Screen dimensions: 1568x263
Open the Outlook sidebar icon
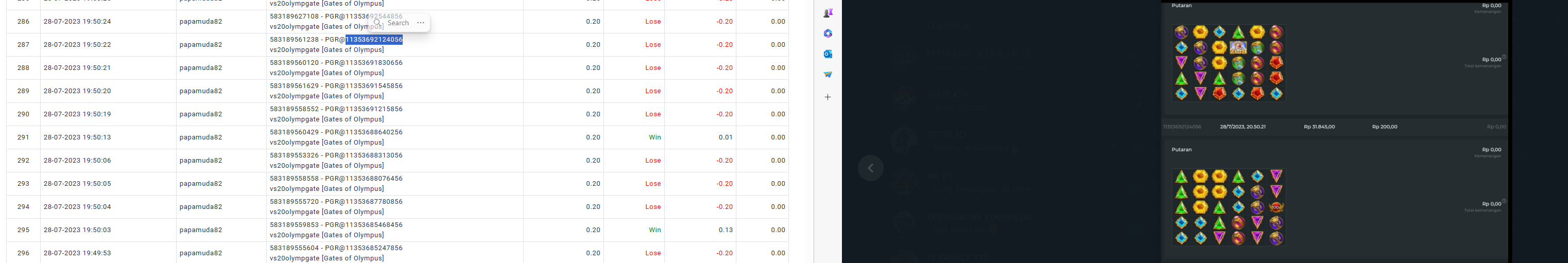point(828,54)
